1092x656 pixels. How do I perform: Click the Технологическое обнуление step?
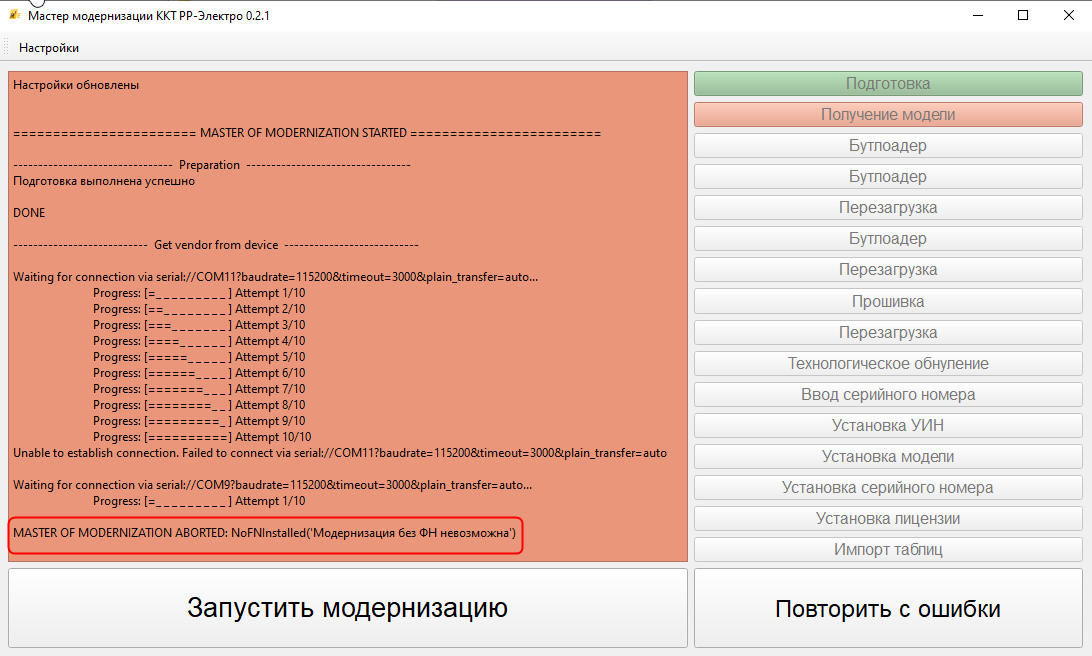coord(888,363)
